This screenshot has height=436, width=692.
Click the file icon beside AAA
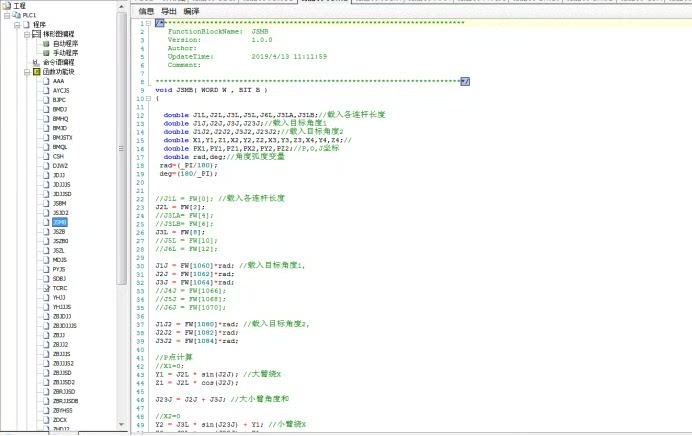(46, 81)
